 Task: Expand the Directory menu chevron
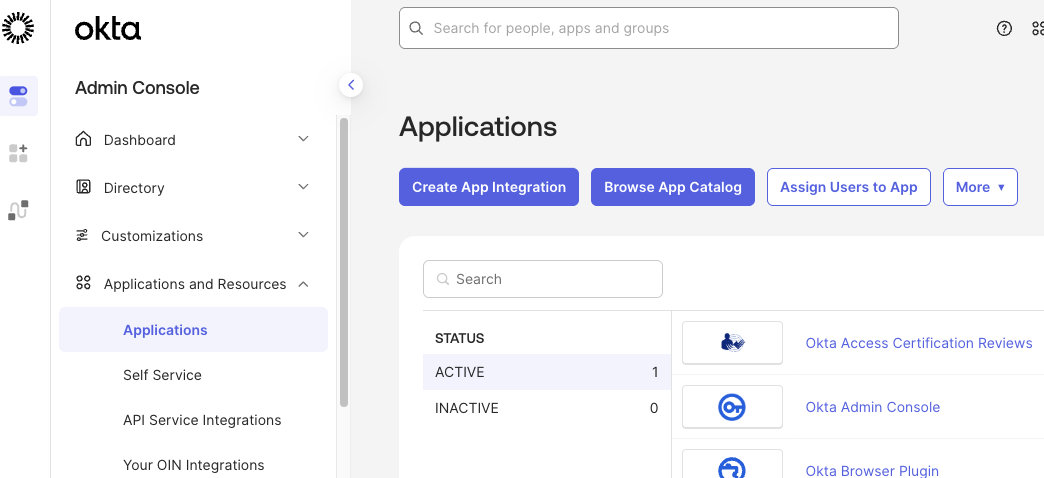[x=303, y=186]
